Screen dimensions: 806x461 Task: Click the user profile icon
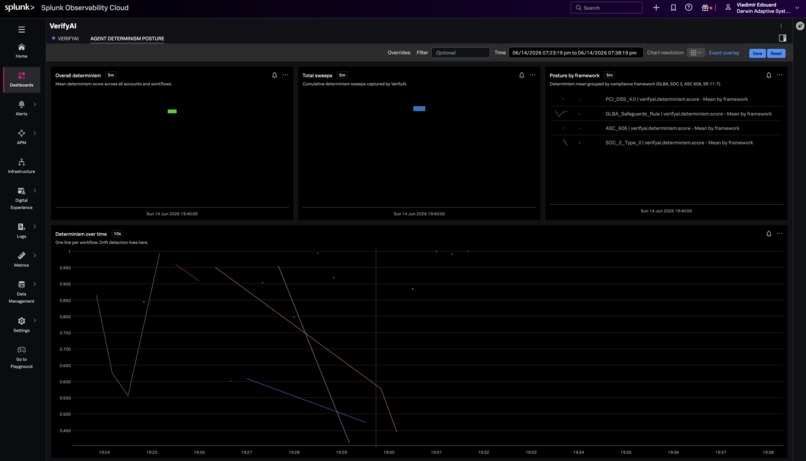click(x=728, y=8)
